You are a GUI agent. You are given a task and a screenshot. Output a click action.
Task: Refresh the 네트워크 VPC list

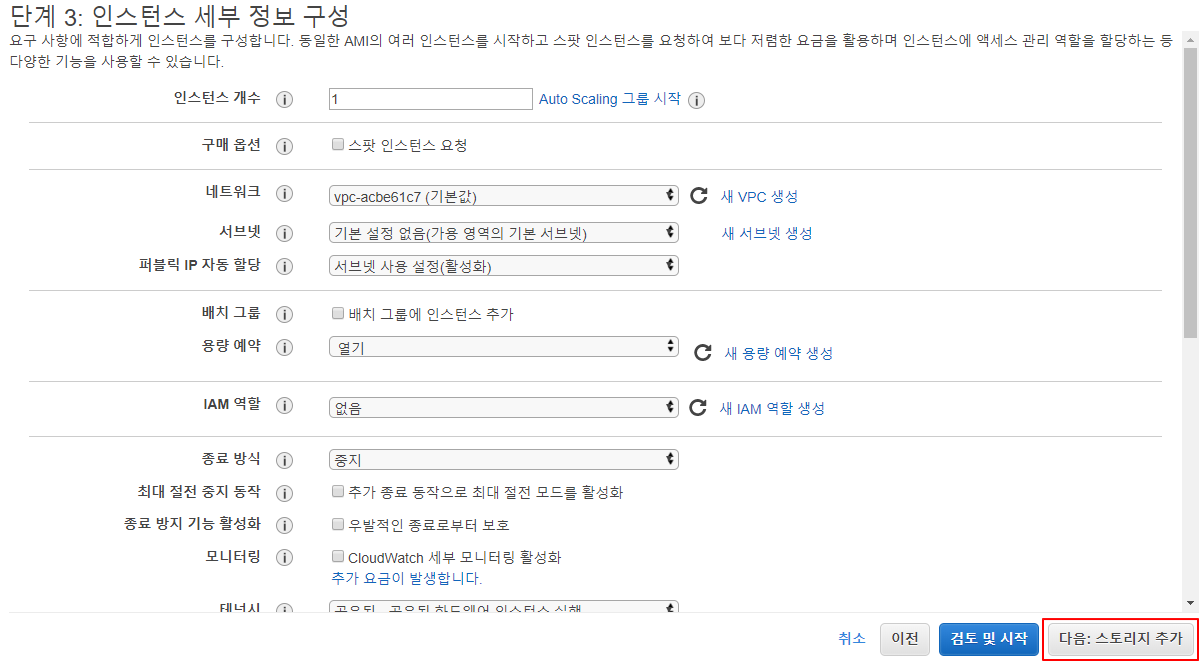pos(699,196)
